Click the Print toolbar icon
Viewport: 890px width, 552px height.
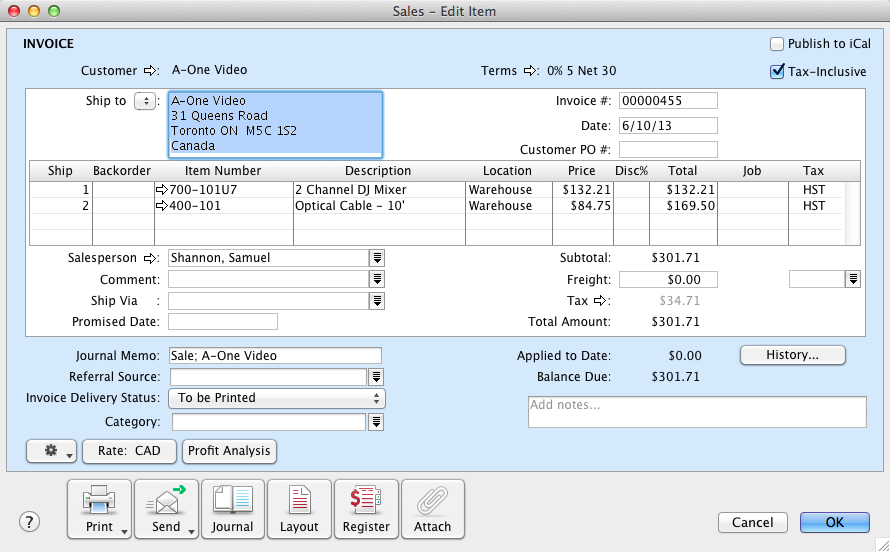click(x=99, y=509)
